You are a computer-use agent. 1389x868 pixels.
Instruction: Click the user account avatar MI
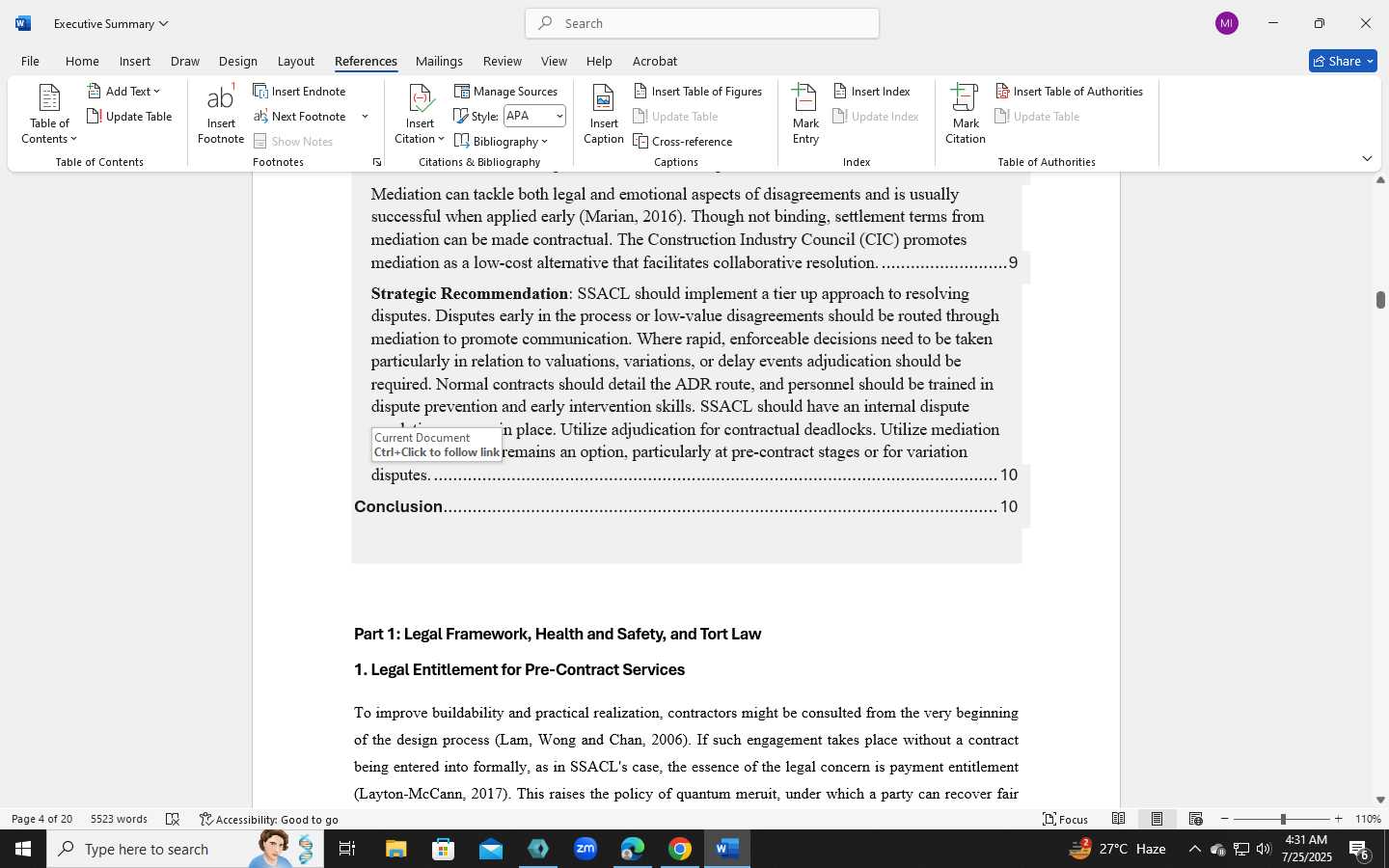point(1227,23)
